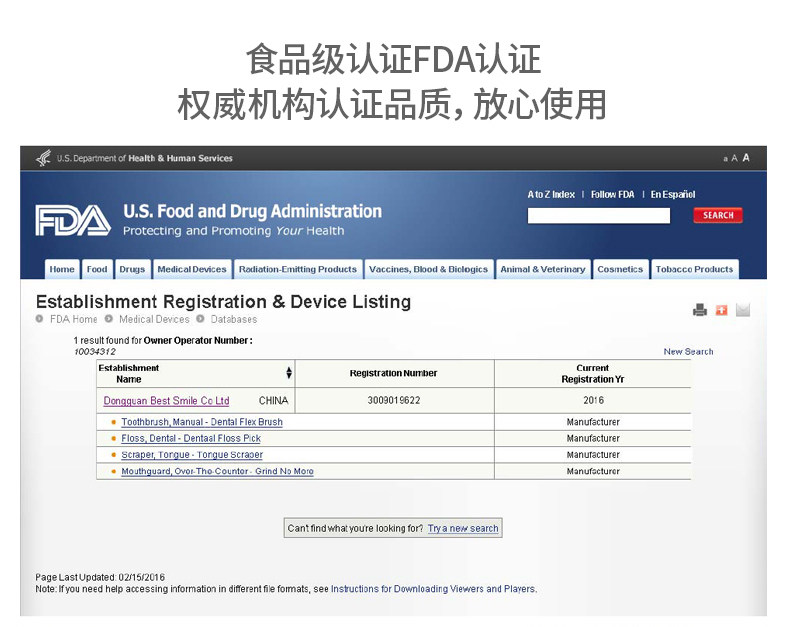This screenshot has height=627, width=790.
Task: Open the A to Z Index link
Action: (551, 195)
